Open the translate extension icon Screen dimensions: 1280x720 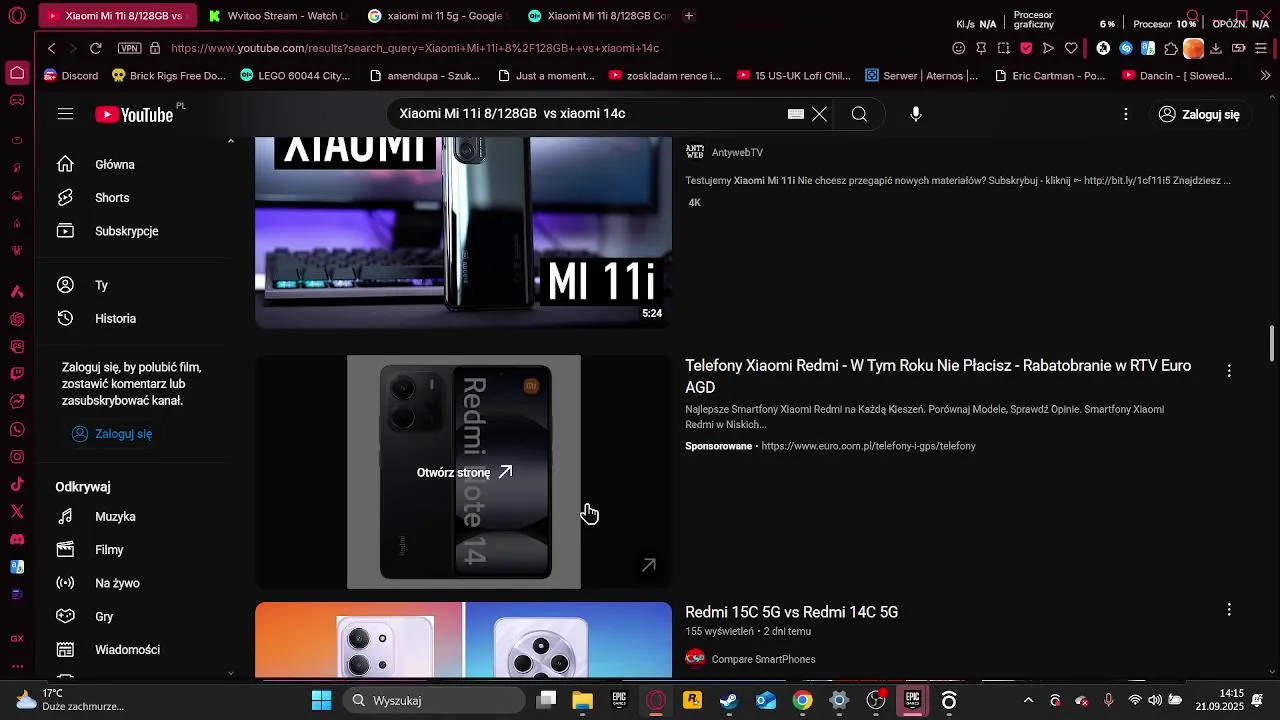1148,48
